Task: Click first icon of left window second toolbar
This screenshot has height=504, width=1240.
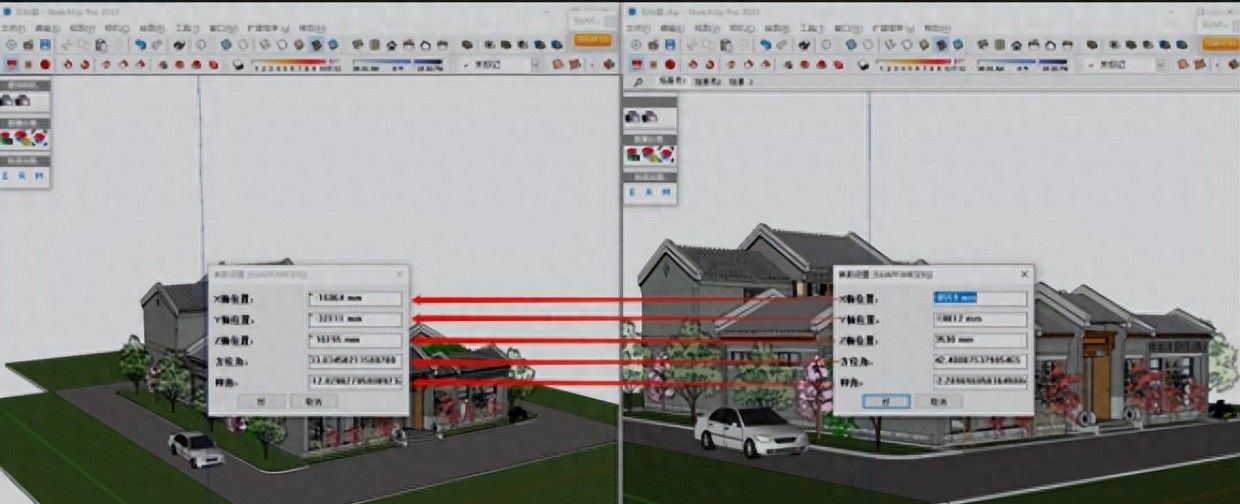Action: [x=11, y=65]
